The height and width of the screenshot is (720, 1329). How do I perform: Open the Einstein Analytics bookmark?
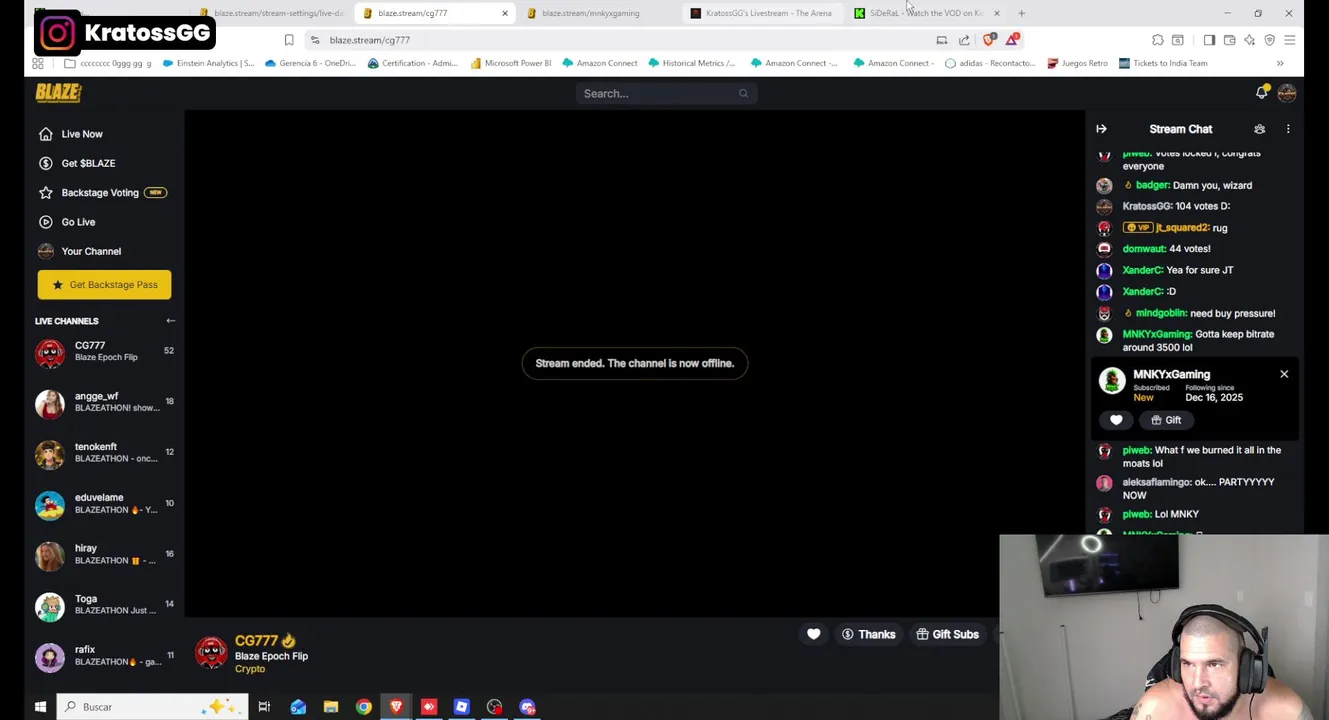[x=207, y=63]
